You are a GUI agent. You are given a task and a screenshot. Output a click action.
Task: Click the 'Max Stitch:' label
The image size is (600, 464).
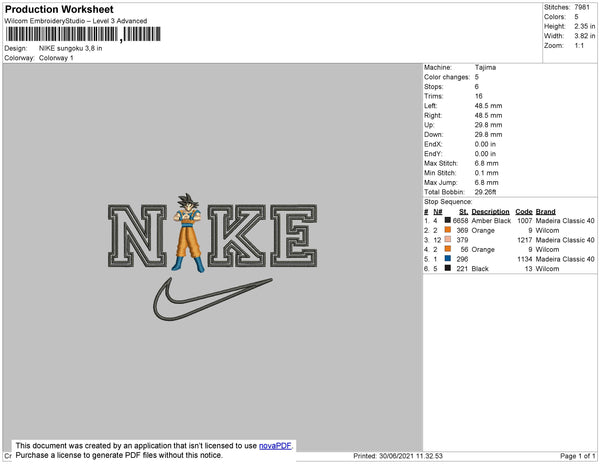(440, 163)
